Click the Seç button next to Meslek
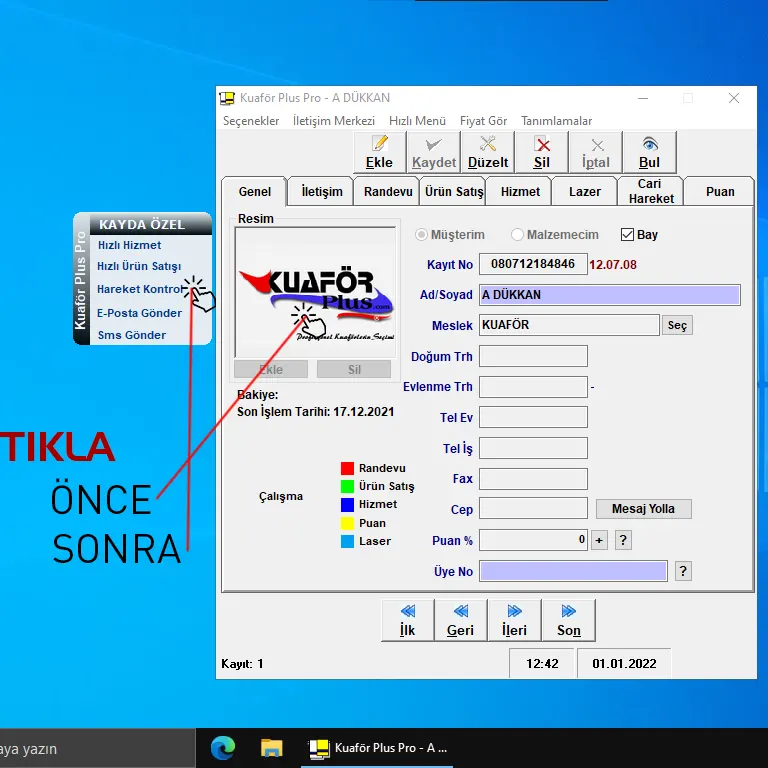Image resolution: width=768 pixels, height=768 pixels. click(x=677, y=326)
